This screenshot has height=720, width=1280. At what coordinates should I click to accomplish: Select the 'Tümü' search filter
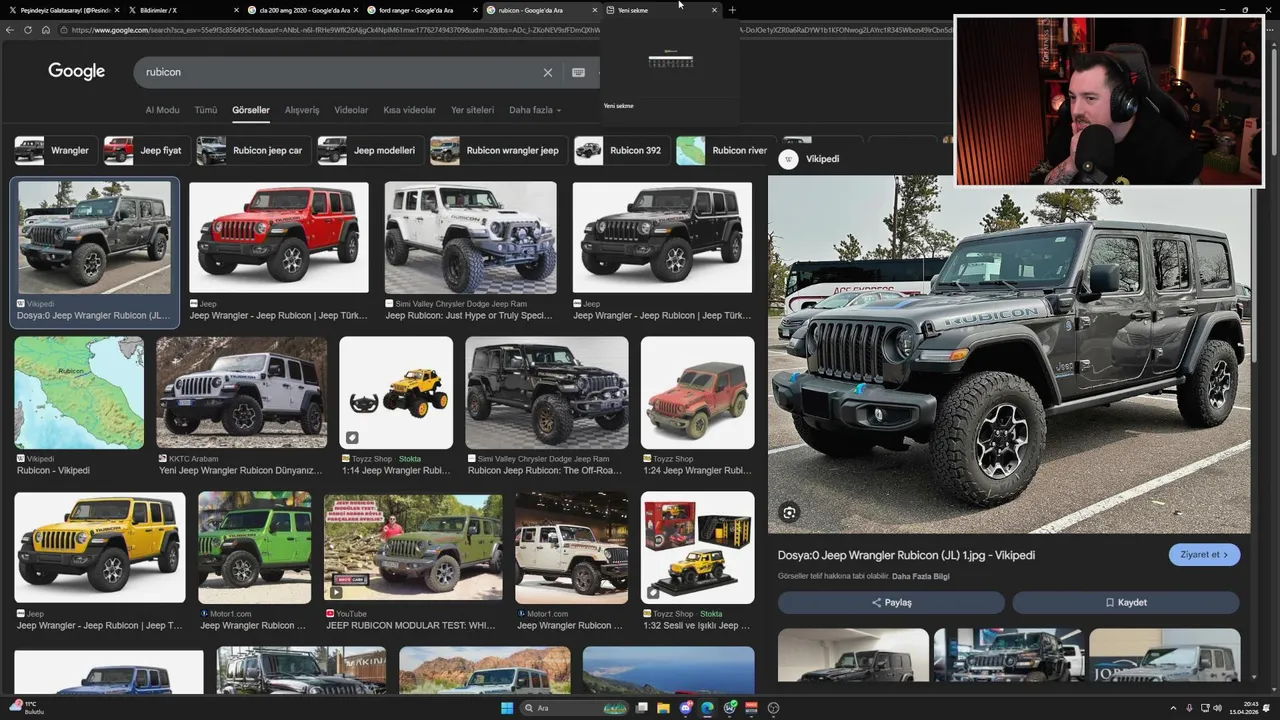point(206,110)
